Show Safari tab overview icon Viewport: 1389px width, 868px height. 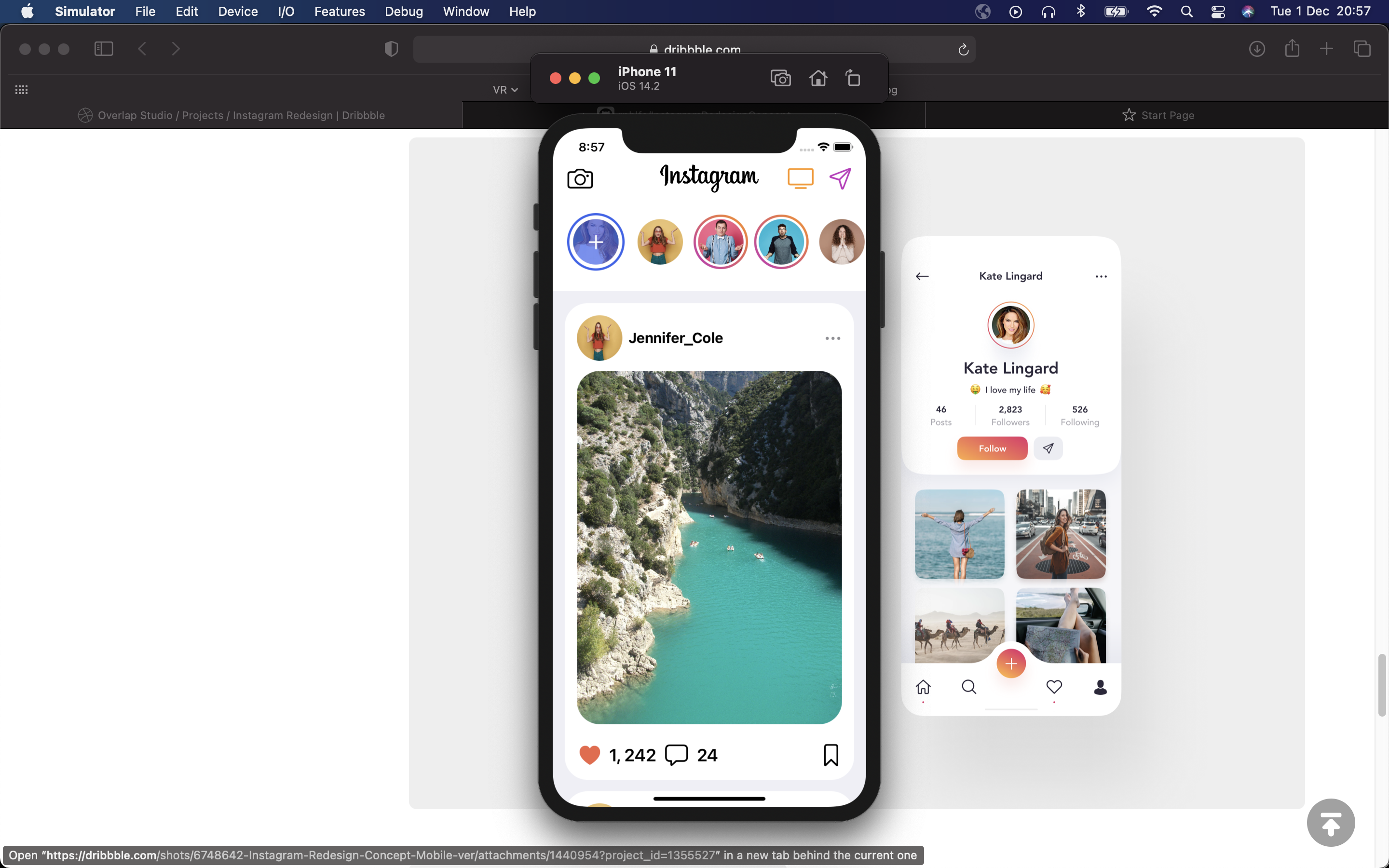(x=1362, y=49)
